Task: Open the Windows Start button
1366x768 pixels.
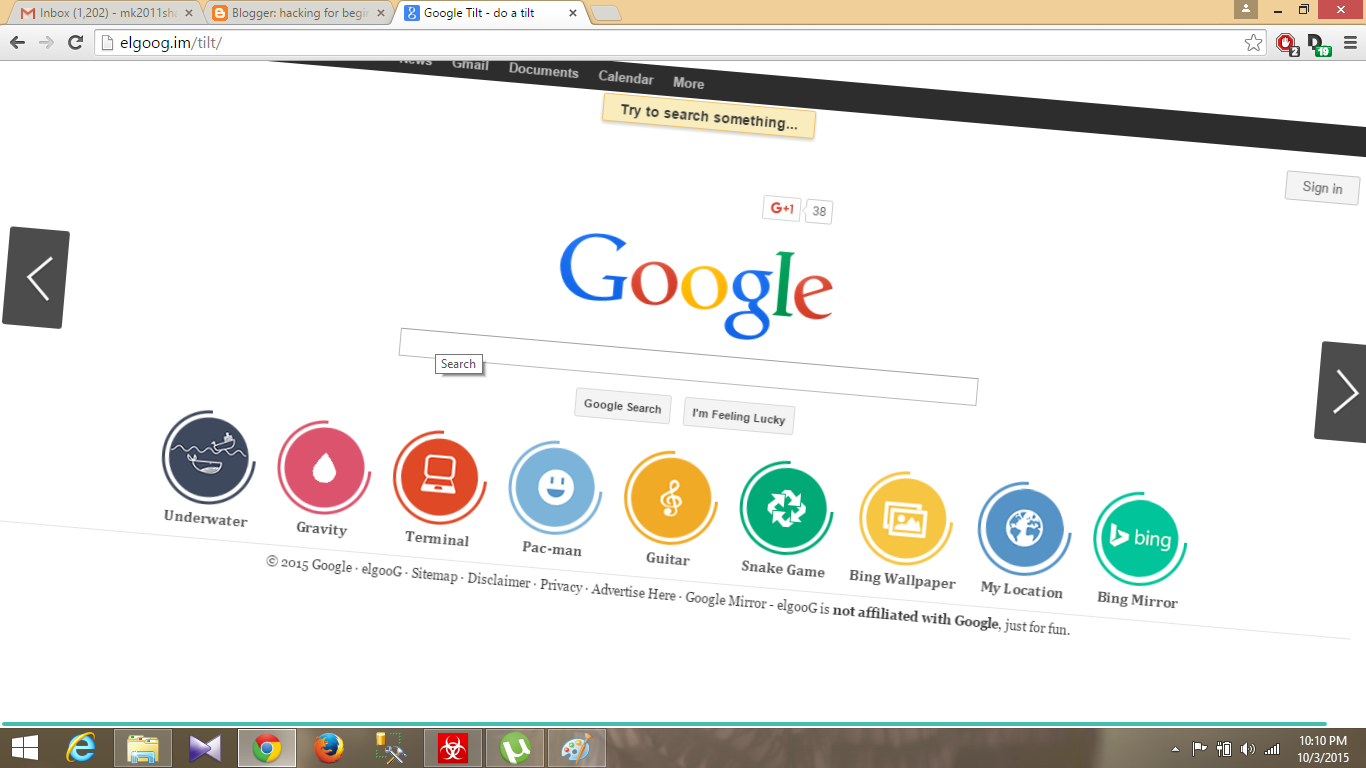Action: pos(24,747)
